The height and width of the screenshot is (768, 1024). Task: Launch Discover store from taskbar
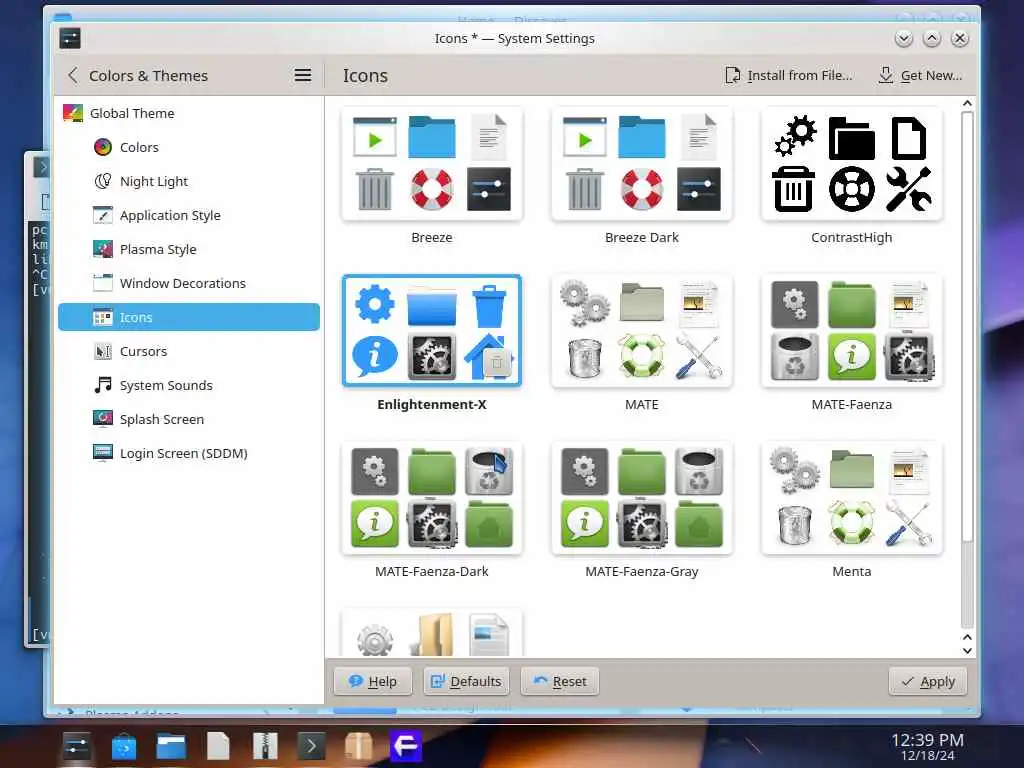click(x=124, y=746)
